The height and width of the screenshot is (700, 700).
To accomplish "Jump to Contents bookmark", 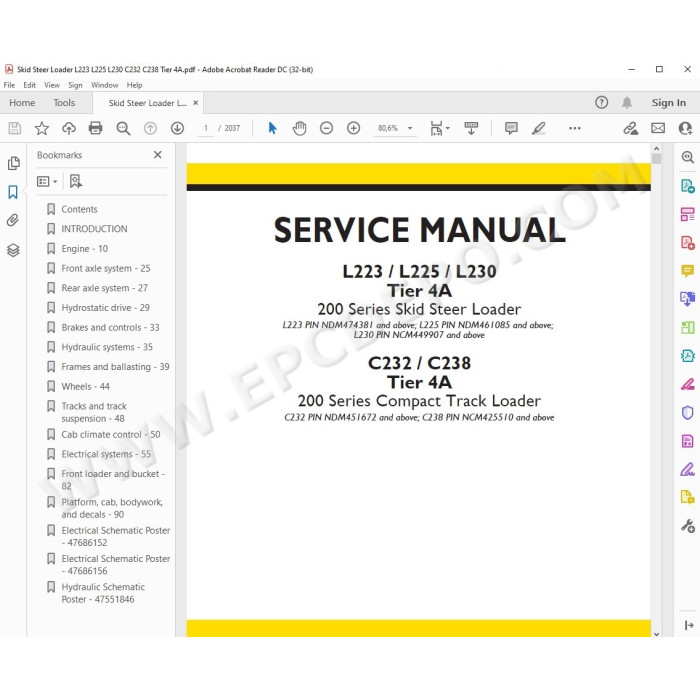I will [79, 209].
